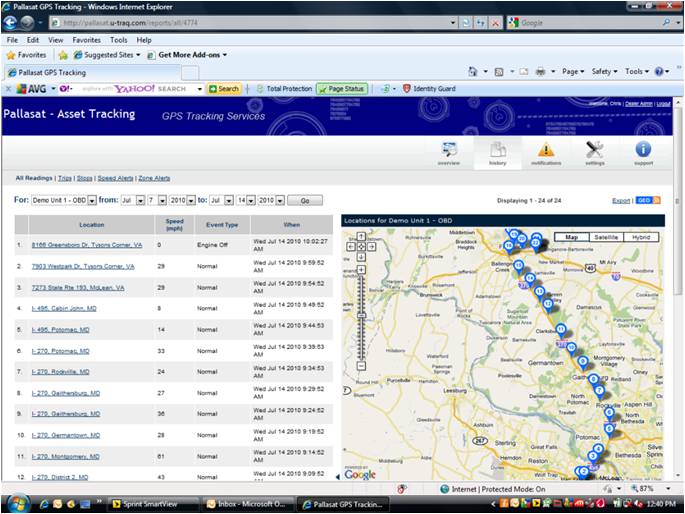Zoom out the map with minus button
Image resolution: width=685 pixels, height=514 pixels.
pyautogui.click(x=361, y=366)
